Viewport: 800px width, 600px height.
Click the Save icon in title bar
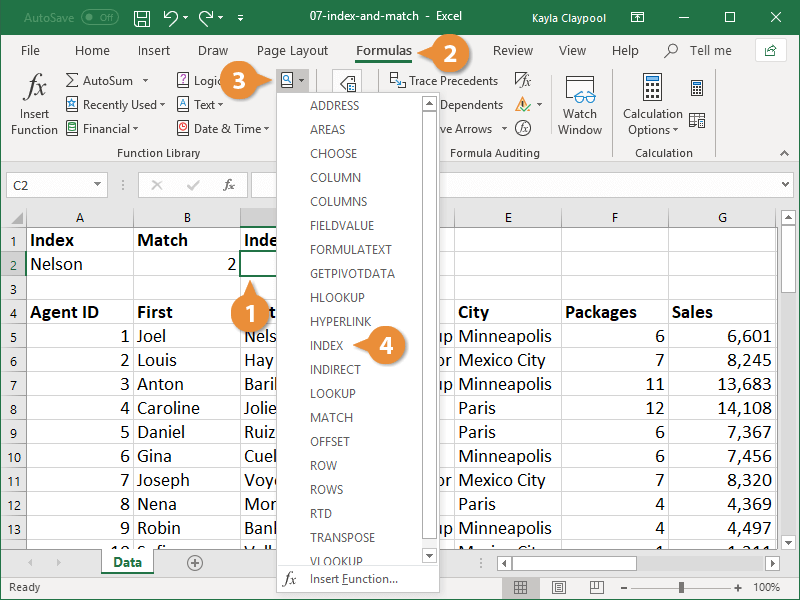142,18
